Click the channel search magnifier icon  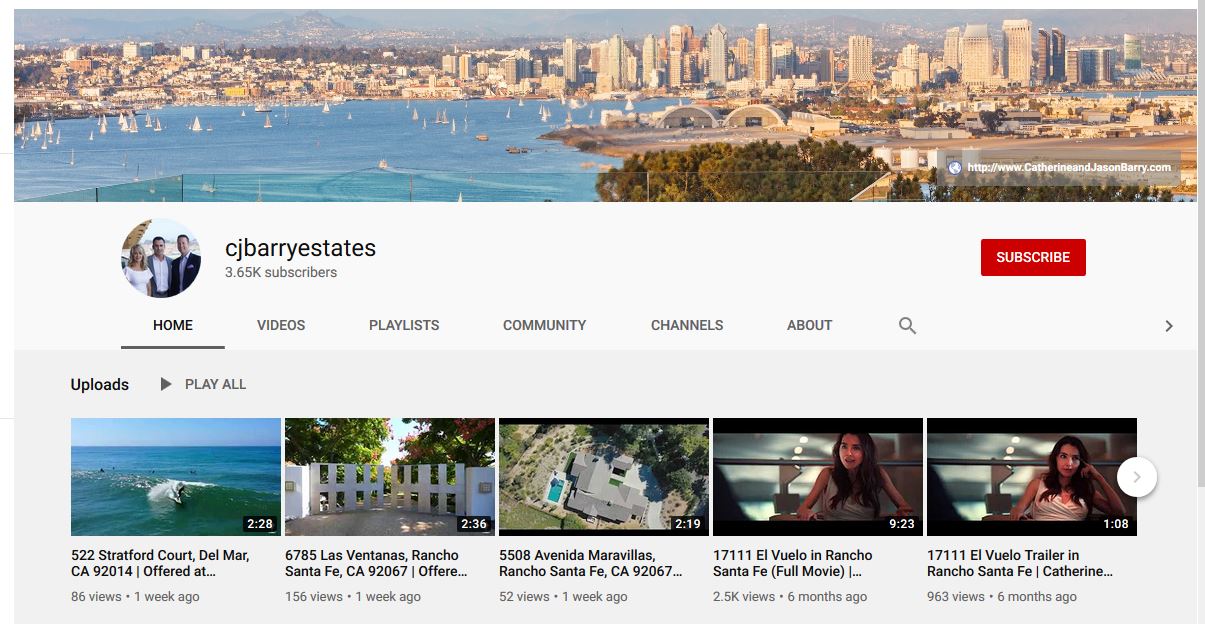pos(907,325)
